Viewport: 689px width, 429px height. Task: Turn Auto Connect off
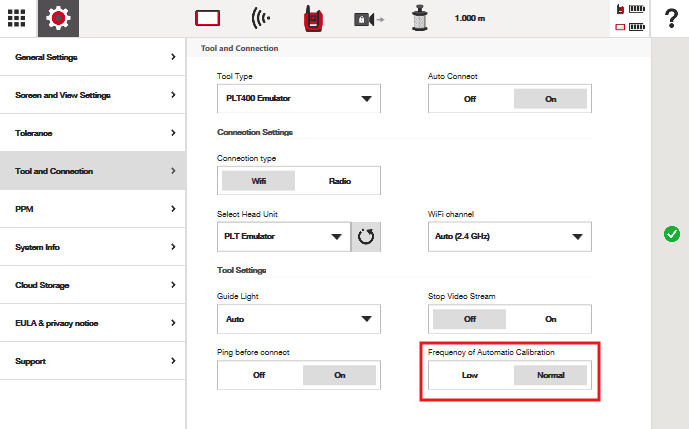click(x=470, y=99)
